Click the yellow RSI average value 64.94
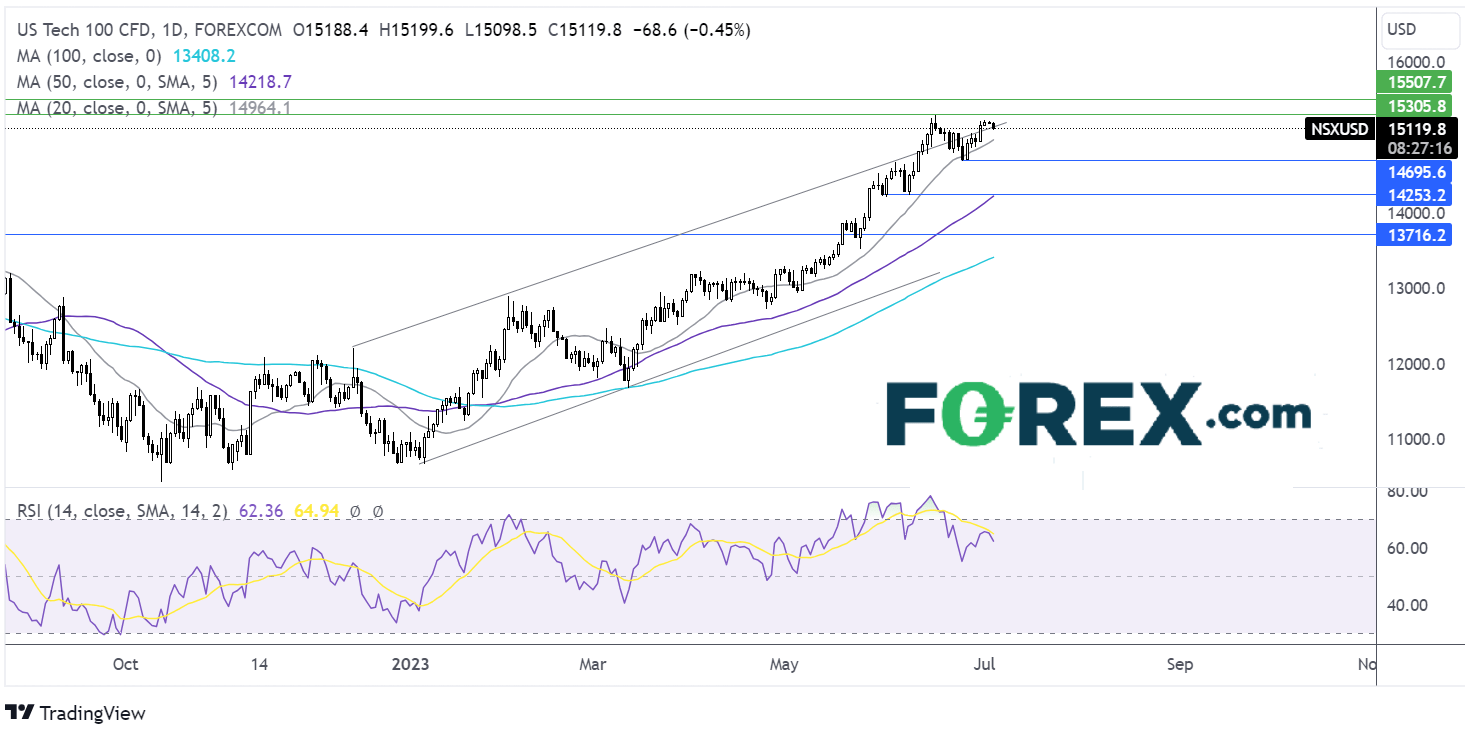Viewport: 1465px width, 739px height. coord(316,511)
